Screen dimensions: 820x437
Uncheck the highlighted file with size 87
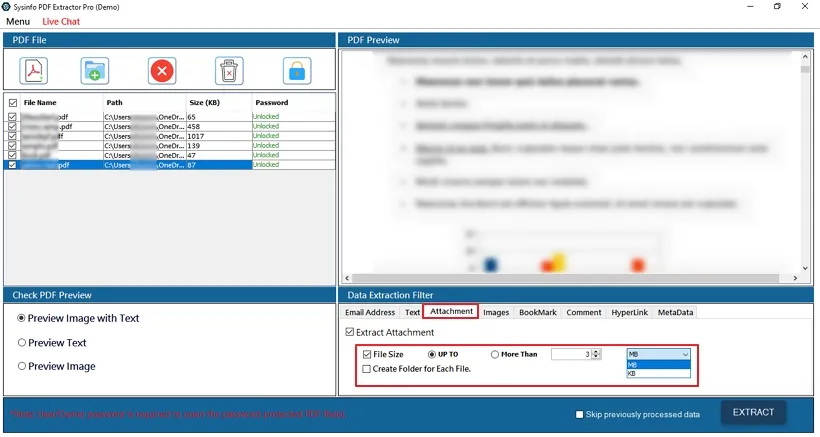coord(13,165)
